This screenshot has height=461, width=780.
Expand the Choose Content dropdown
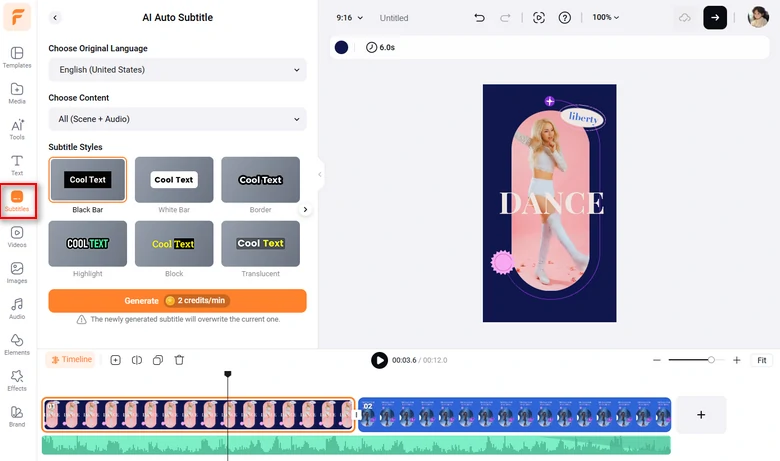[x=178, y=119]
